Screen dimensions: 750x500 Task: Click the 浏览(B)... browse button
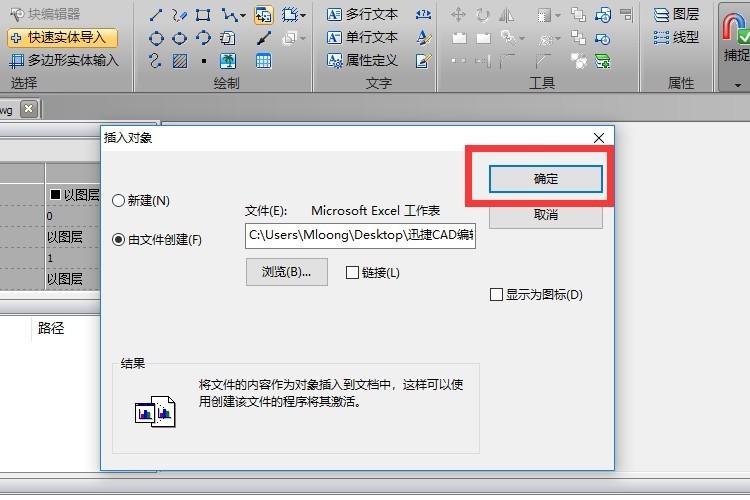pyautogui.click(x=287, y=272)
